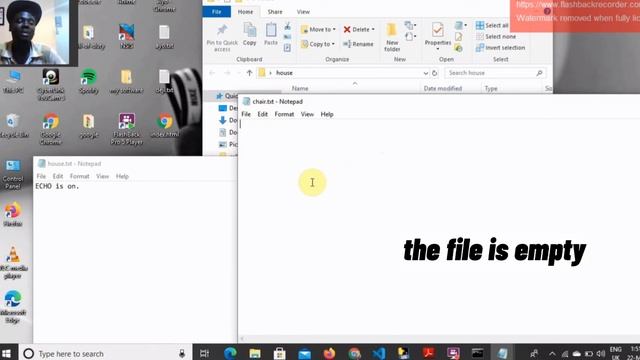Open Adobe Acrobat from the taskbar
Viewport: 640px width, 360px height.
tap(428, 353)
